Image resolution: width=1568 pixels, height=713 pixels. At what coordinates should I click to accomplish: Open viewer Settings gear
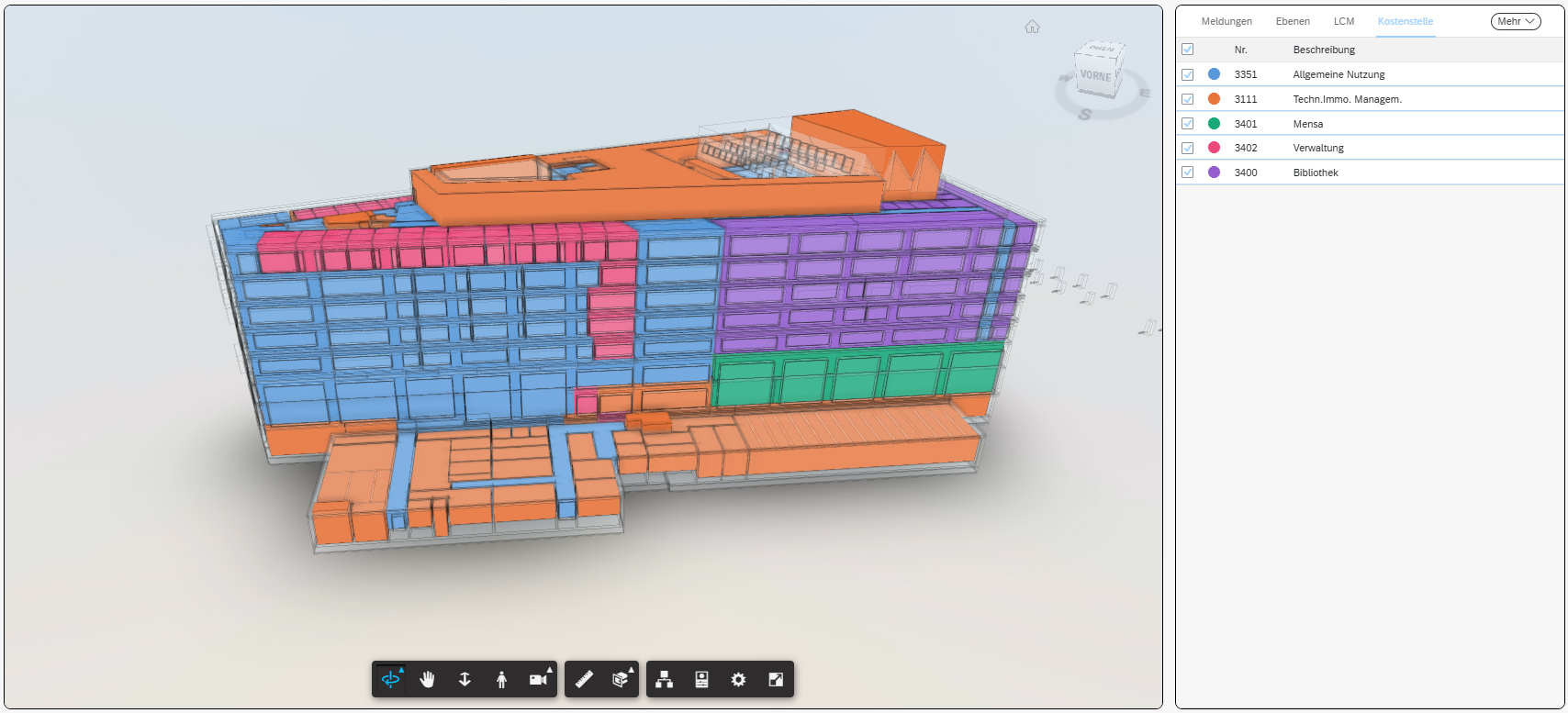coord(738,680)
